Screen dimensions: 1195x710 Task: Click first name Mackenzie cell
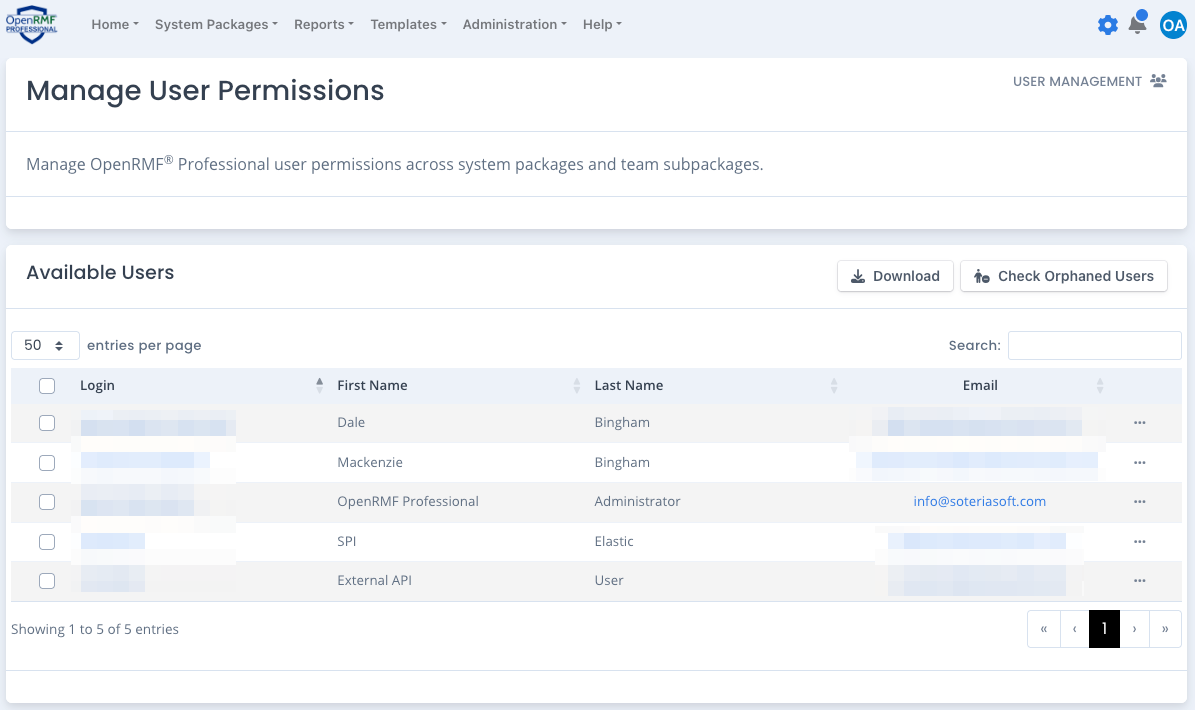coord(370,462)
